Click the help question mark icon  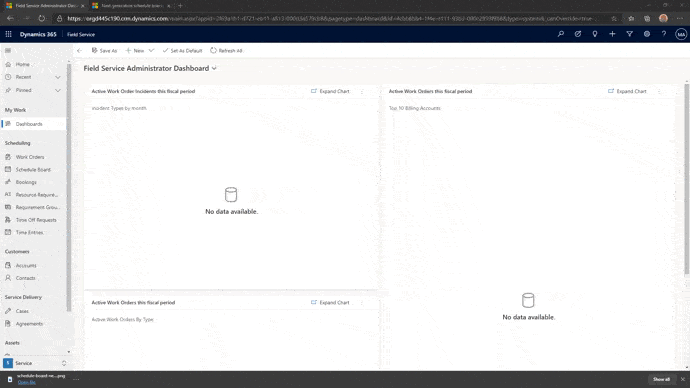(x=664, y=34)
